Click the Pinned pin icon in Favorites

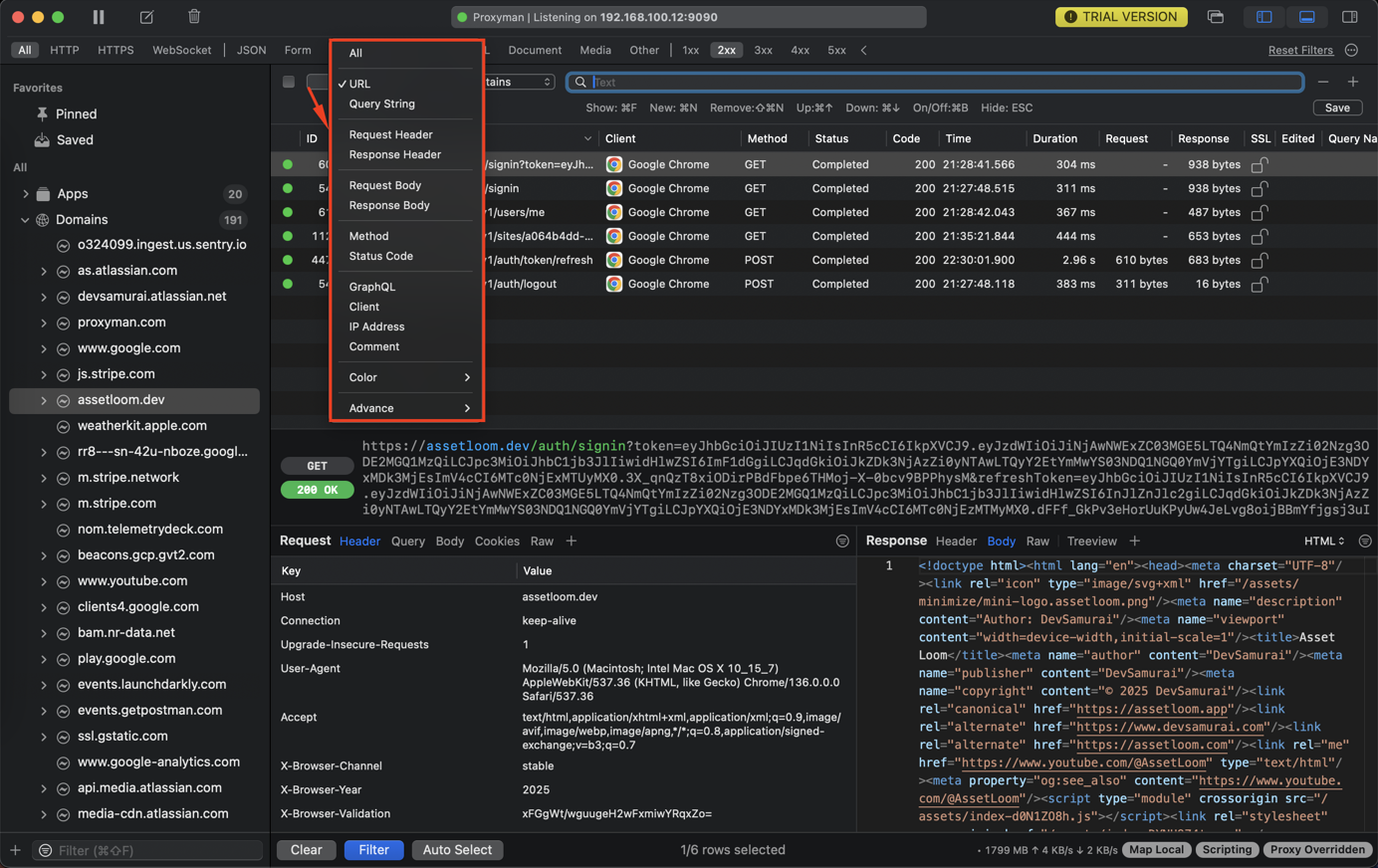pos(42,113)
